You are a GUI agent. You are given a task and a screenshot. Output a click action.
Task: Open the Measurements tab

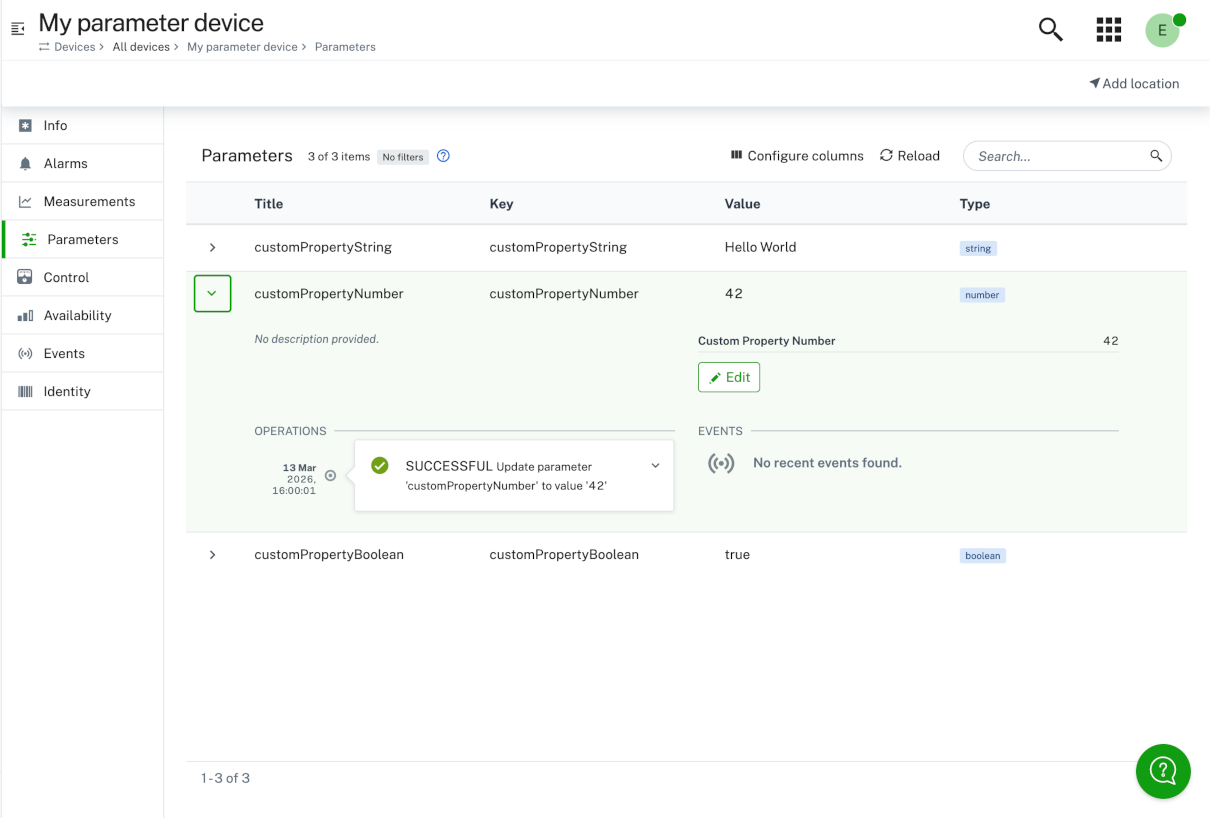click(88, 202)
